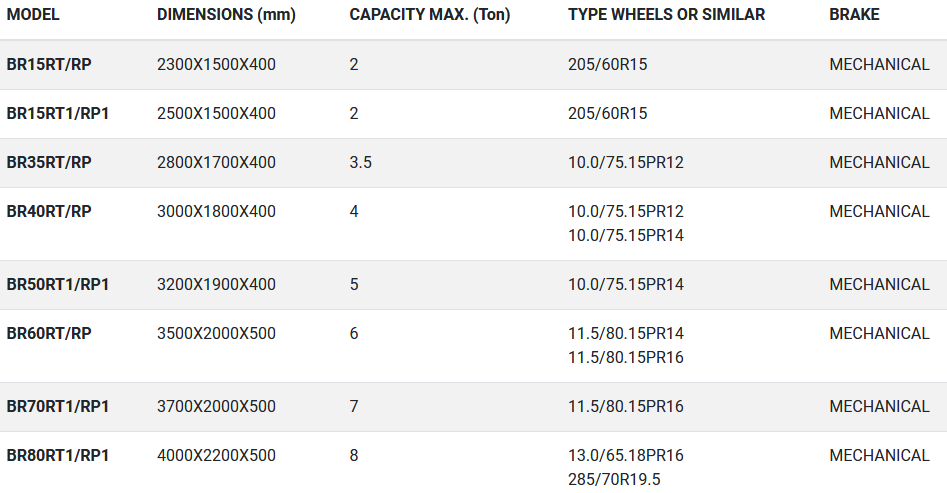Select the BR80RT1/RP1 model cell

pyautogui.click(x=58, y=456)
